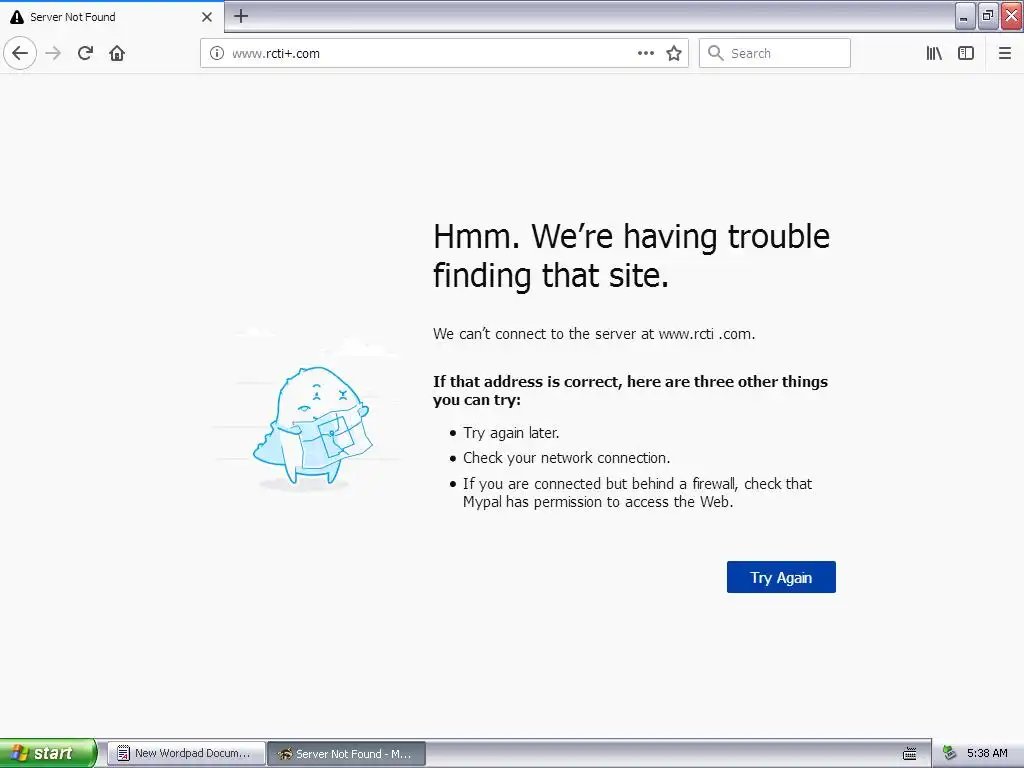Minimize the browser window
1024x768 pixels.
point(965,16)
